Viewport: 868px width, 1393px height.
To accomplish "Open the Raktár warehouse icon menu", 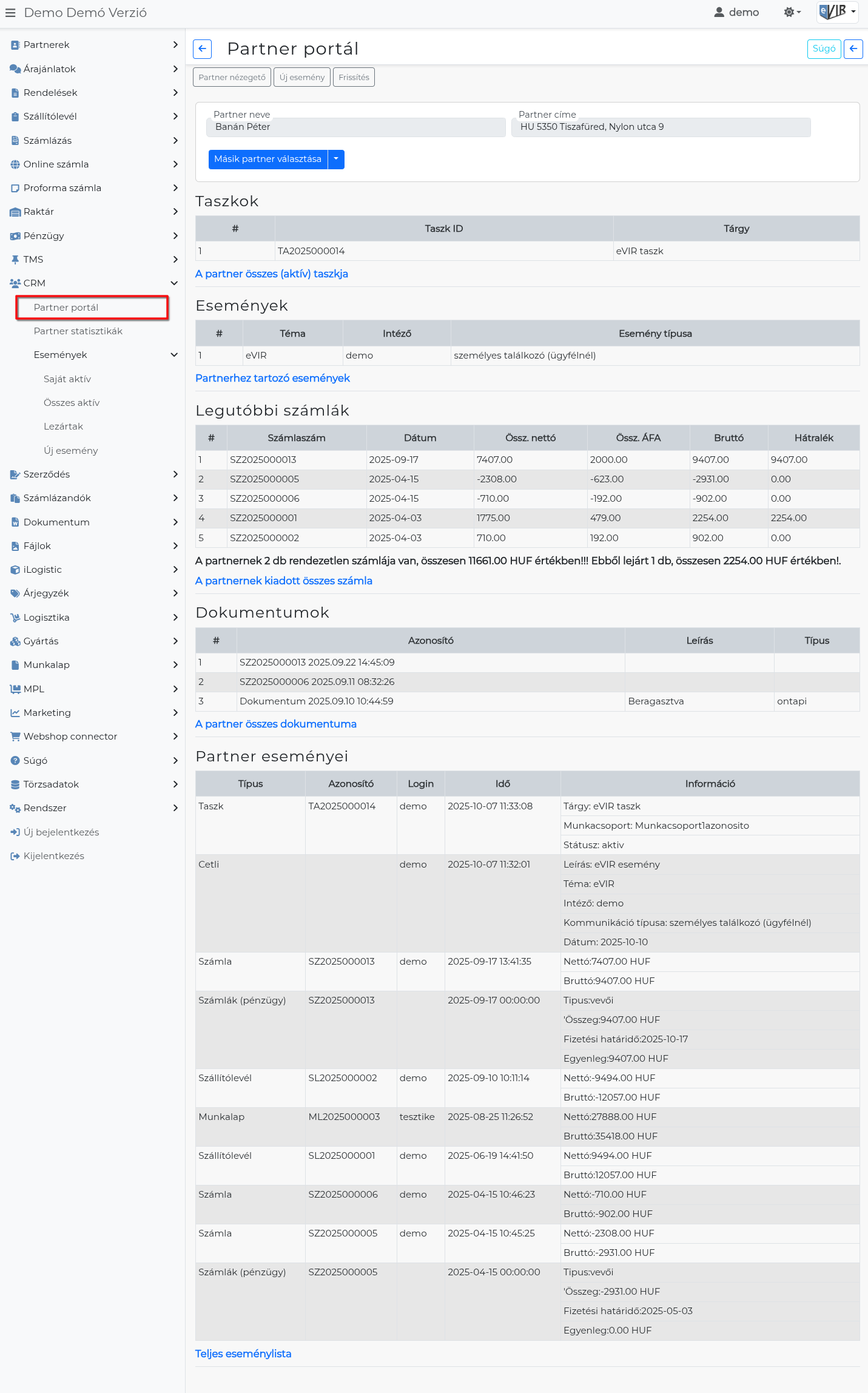I will (15, 212).
